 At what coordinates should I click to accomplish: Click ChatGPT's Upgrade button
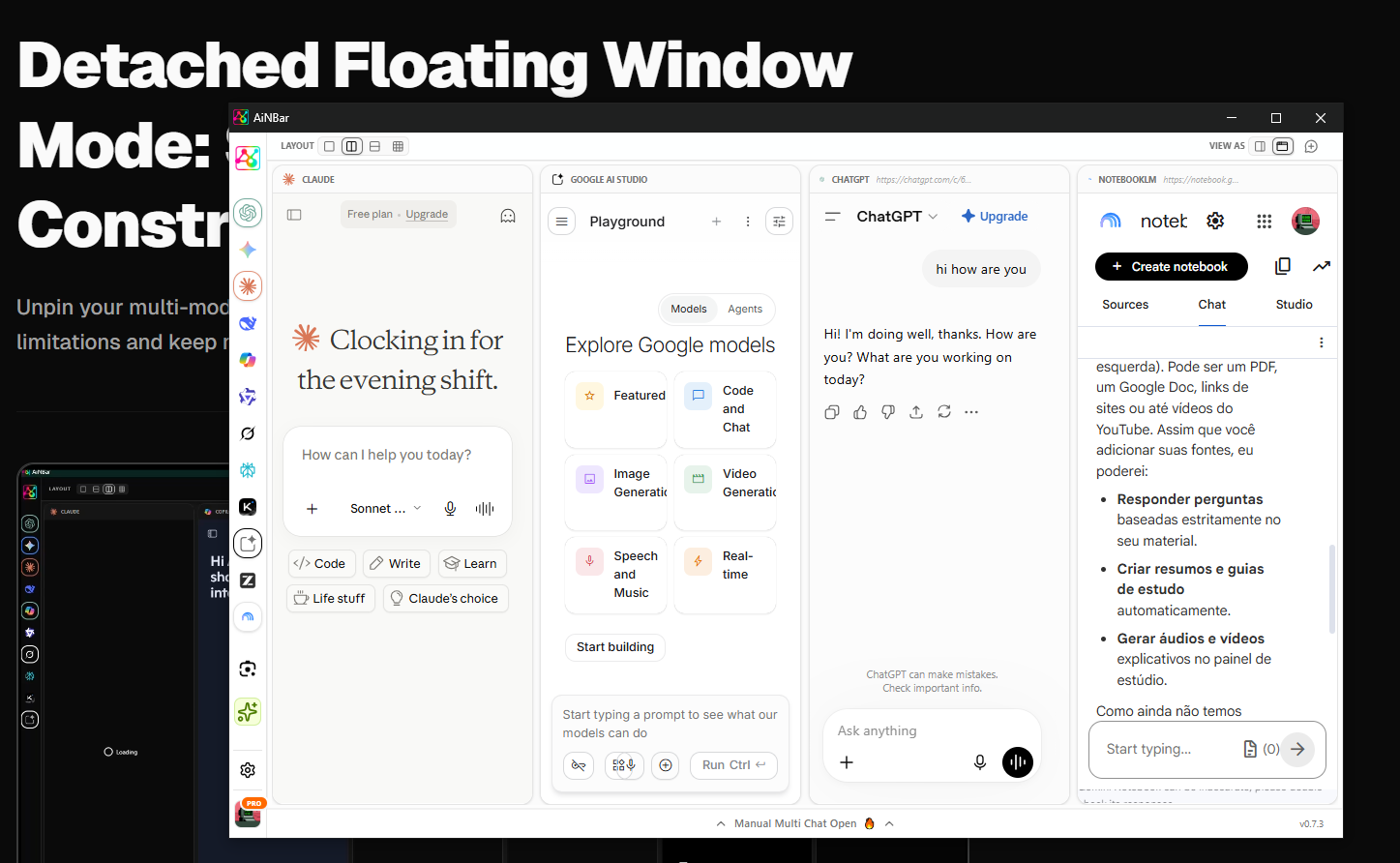coord(995,217)
